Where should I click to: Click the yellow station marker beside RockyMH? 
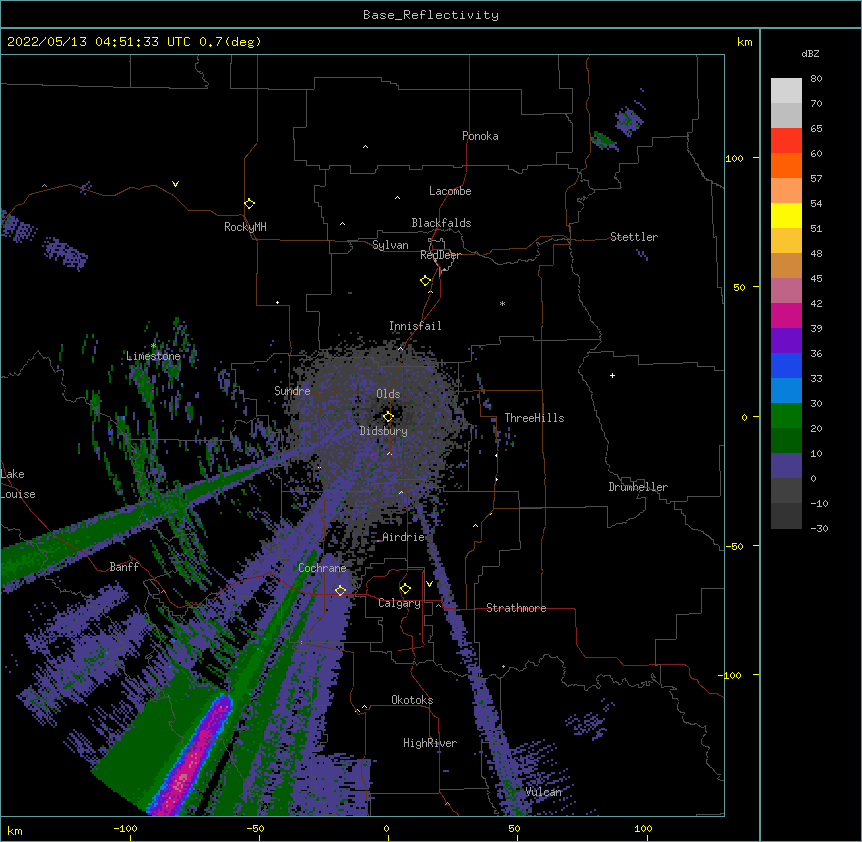(249, 204)
